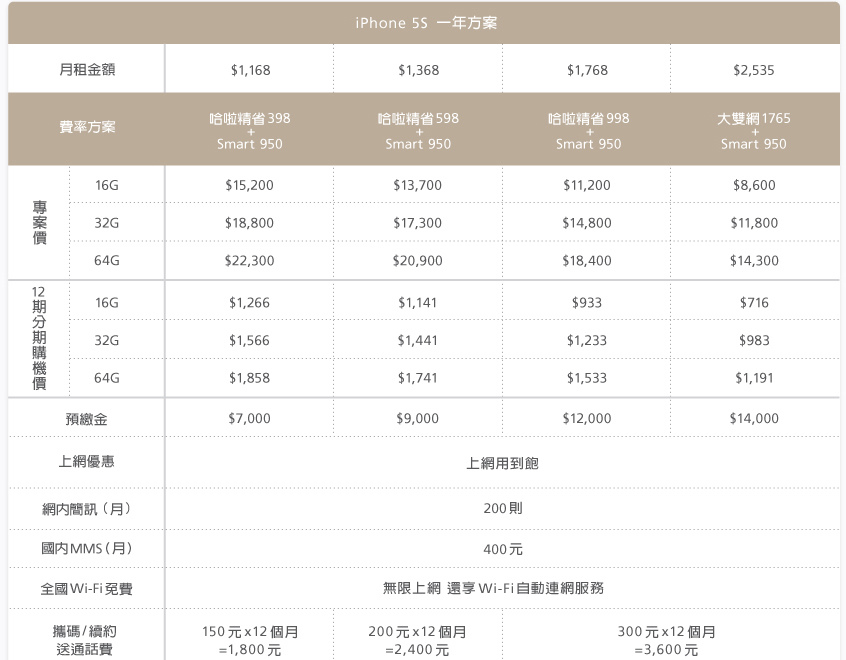Screen dimensions: 846x660
Task: Click the $18,800 price cell
Action: (x=249, y=223)
